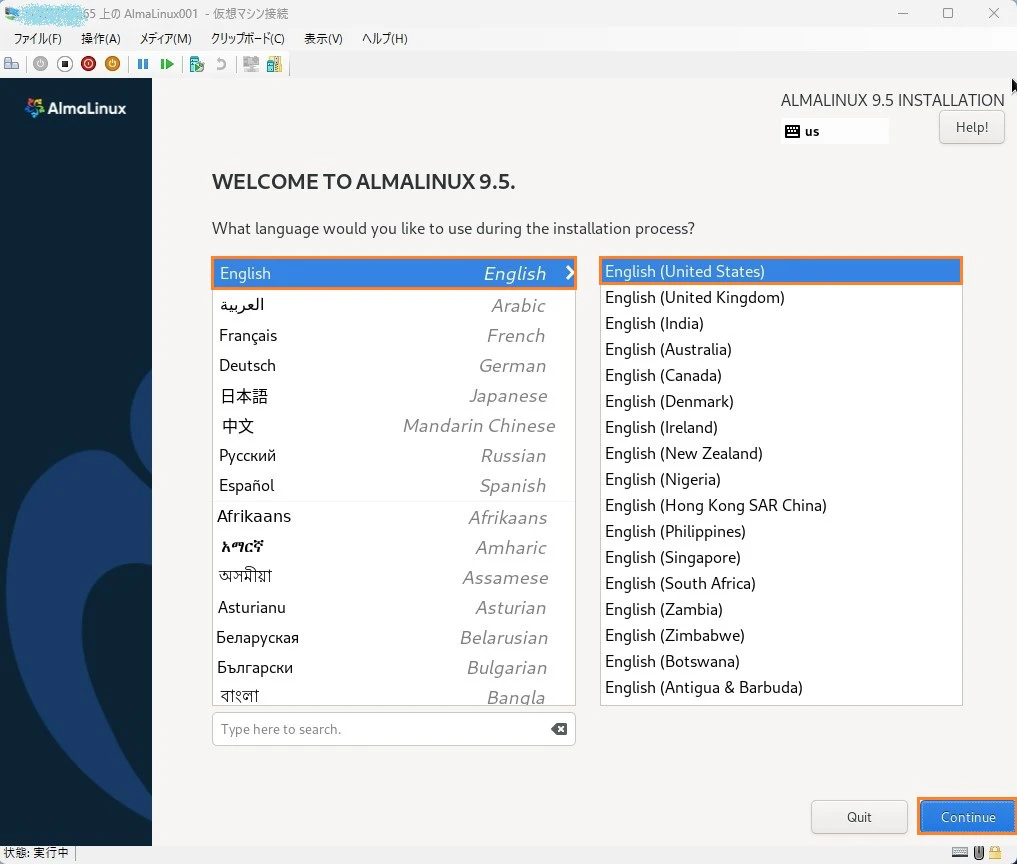Turn off the VM with the black stop icon
Screen dimensions: 1017x864
(64, 64)
